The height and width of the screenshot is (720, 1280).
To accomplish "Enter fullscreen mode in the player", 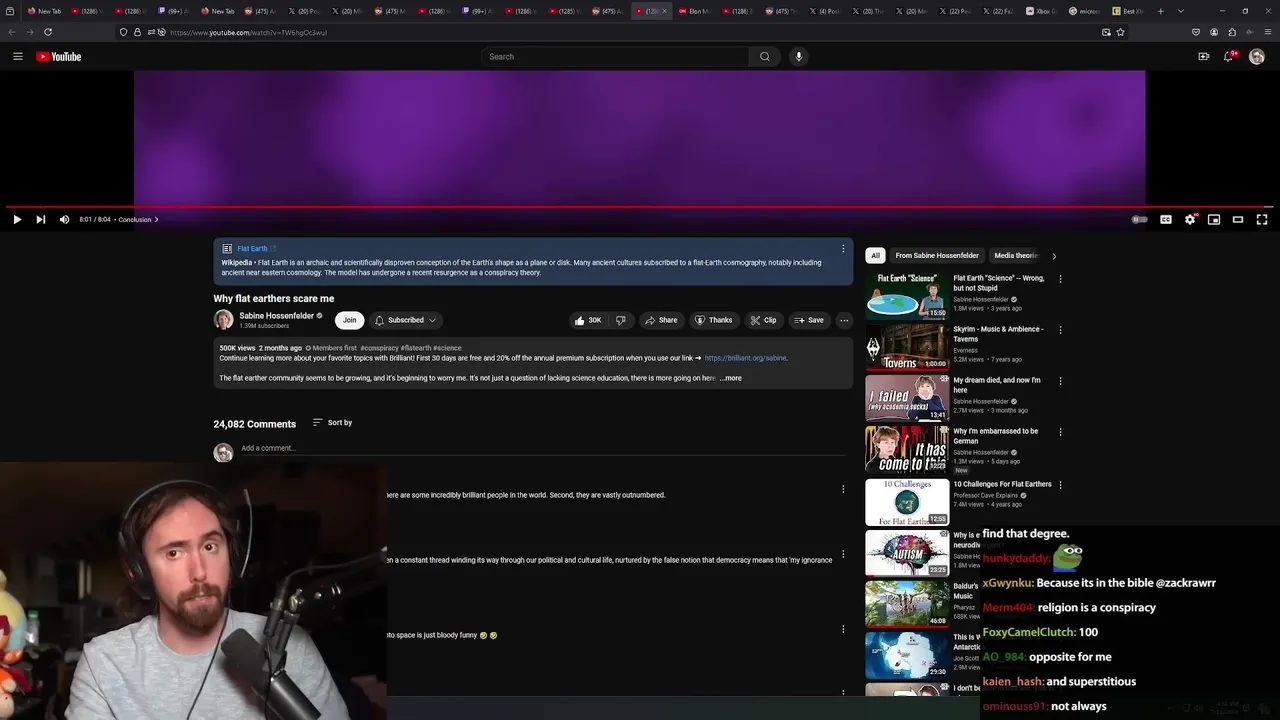I will tap(1262, 220).
